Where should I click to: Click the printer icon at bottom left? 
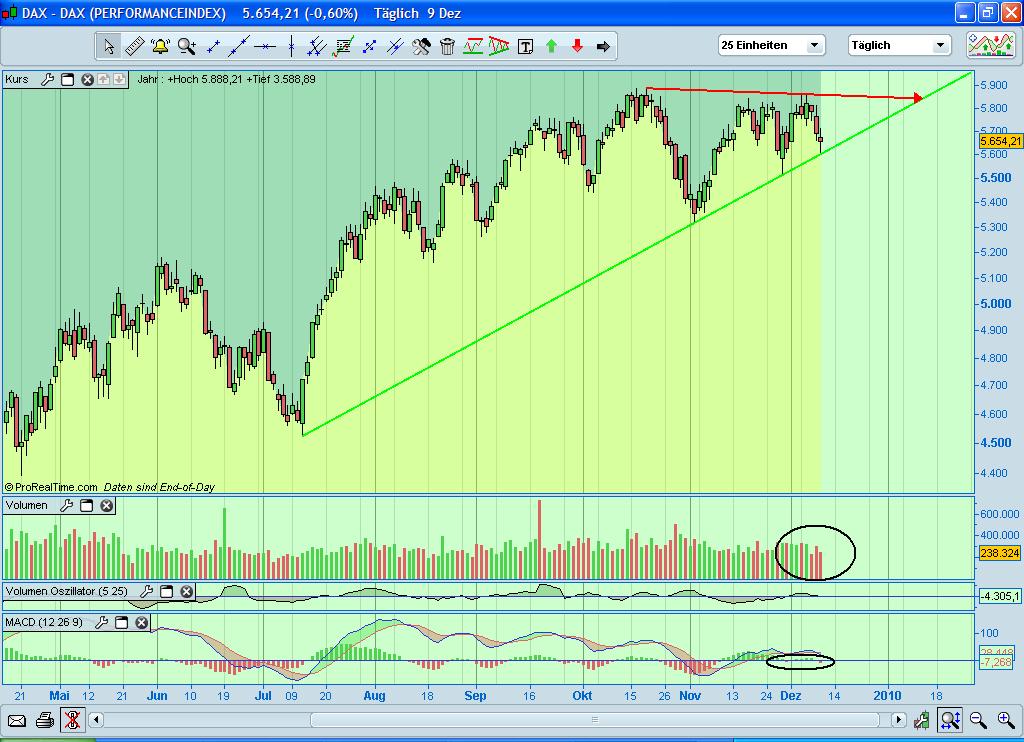coord(43,719)
